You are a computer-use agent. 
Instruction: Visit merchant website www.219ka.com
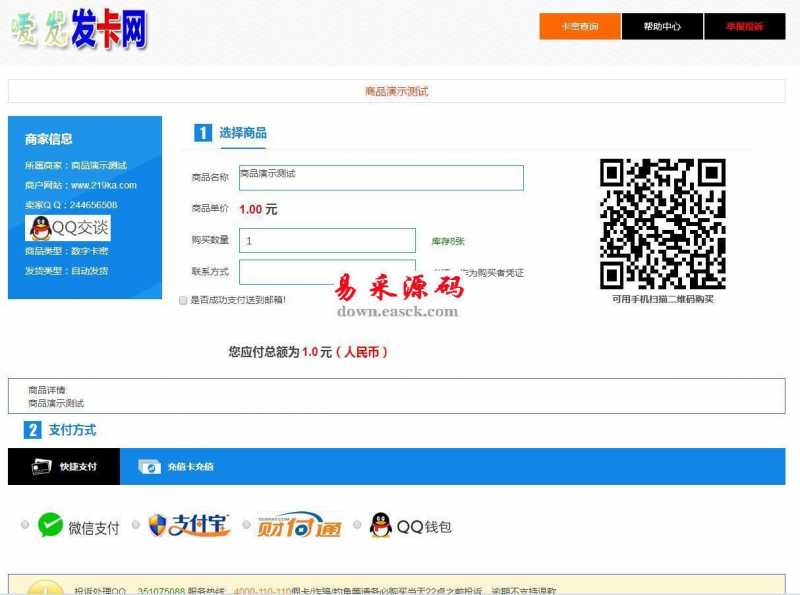pos(104,185)
